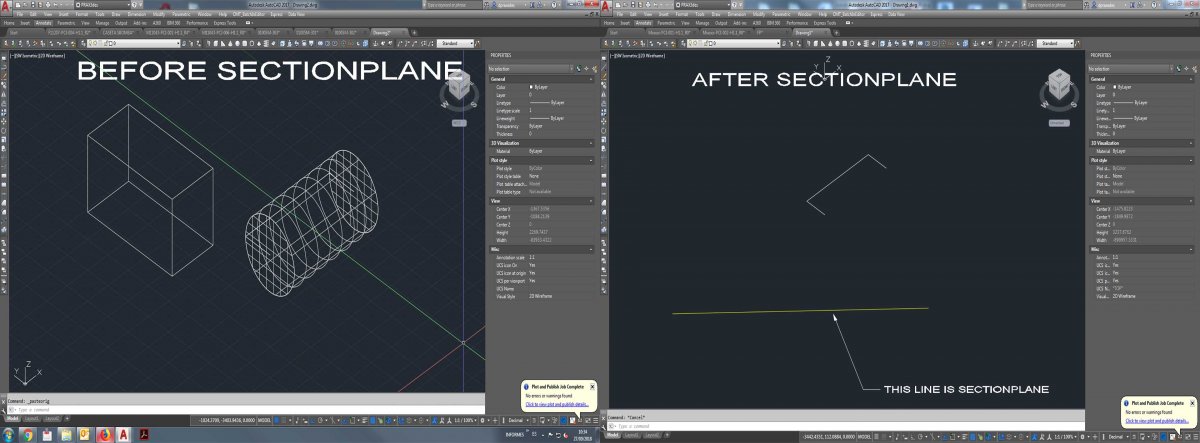1200x443 pixels.
Task: Open the PRAXIdeo workspace dropdown in right window
Action: (x=703, y=5)
